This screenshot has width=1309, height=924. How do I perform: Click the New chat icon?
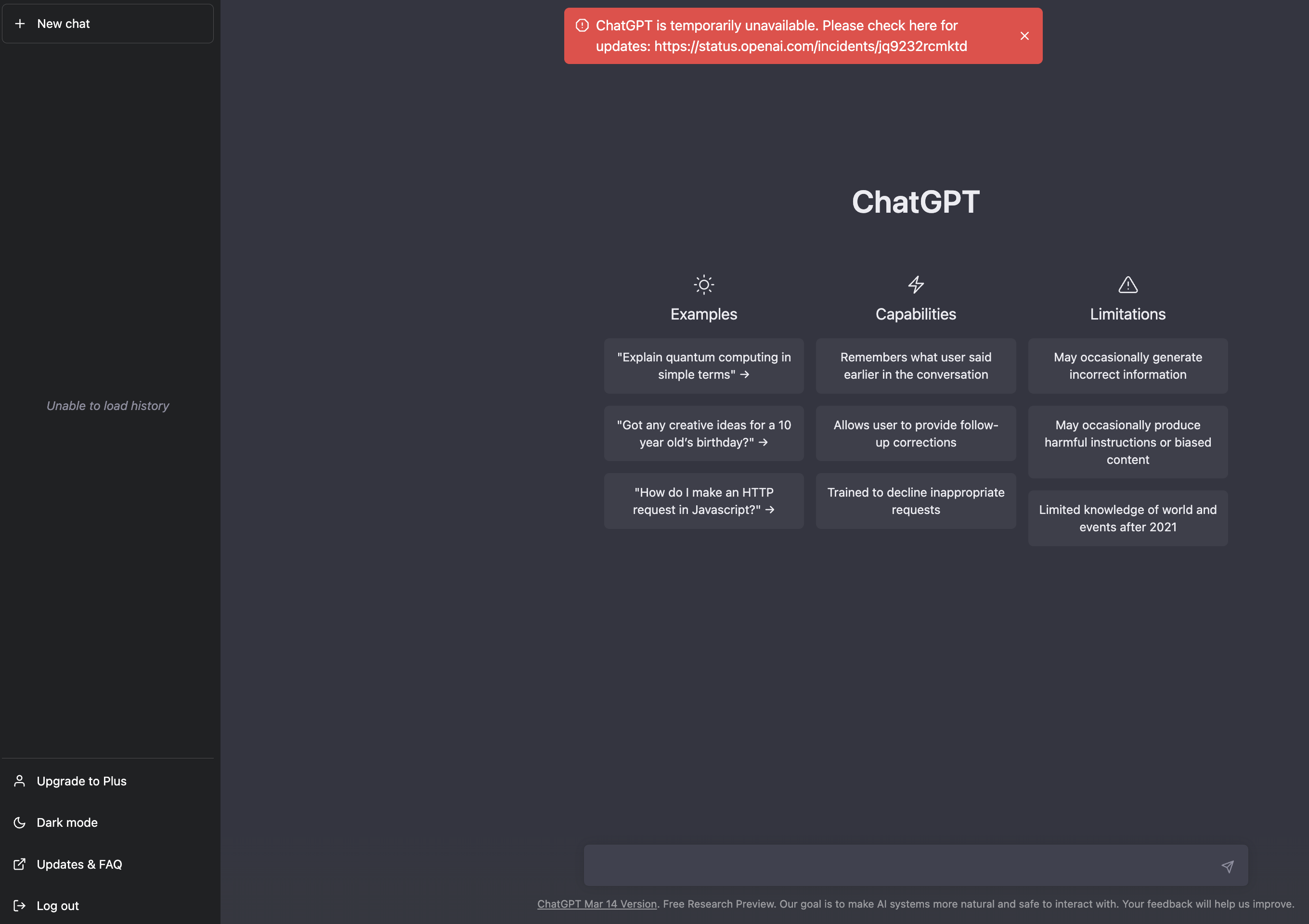(x=20, y=22)
